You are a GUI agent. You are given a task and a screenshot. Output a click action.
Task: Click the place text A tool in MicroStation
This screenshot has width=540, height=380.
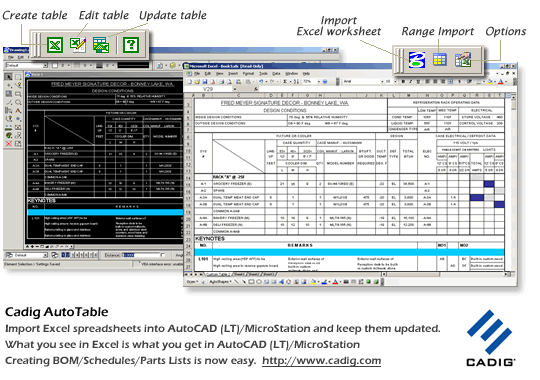click(18, 110)
